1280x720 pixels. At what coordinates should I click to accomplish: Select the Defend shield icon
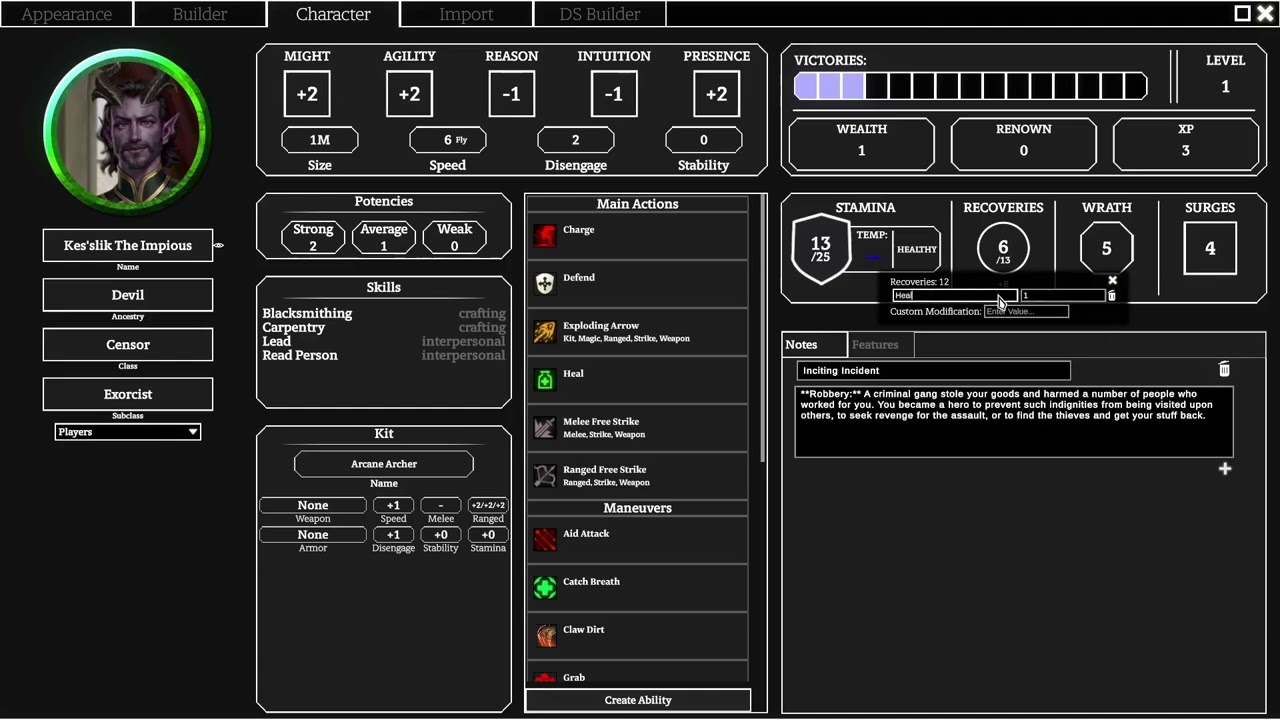[544, 283]
